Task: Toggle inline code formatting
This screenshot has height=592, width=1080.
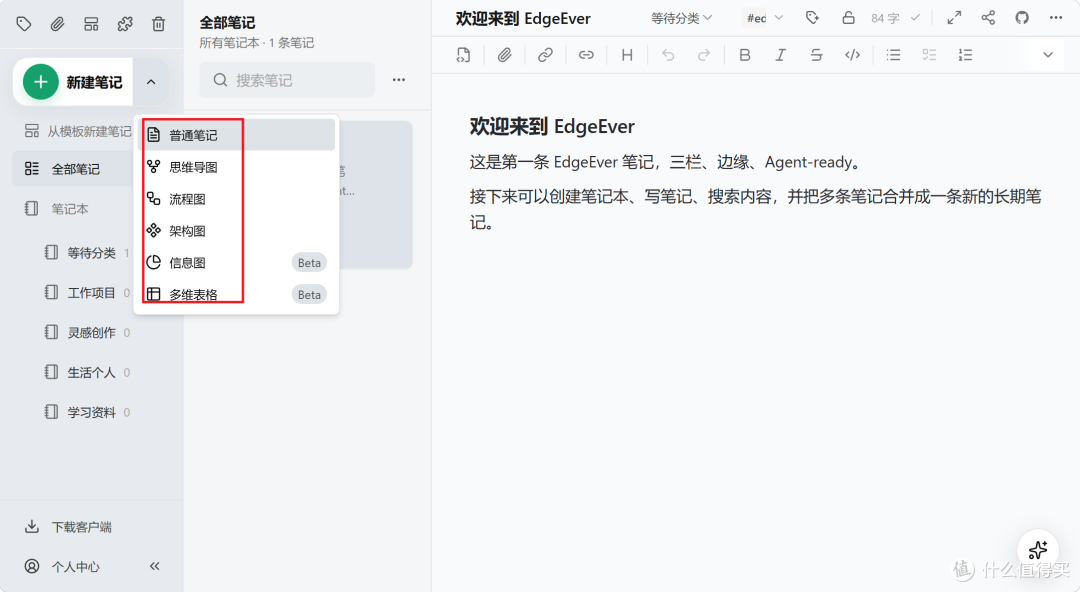Action: 853,55
